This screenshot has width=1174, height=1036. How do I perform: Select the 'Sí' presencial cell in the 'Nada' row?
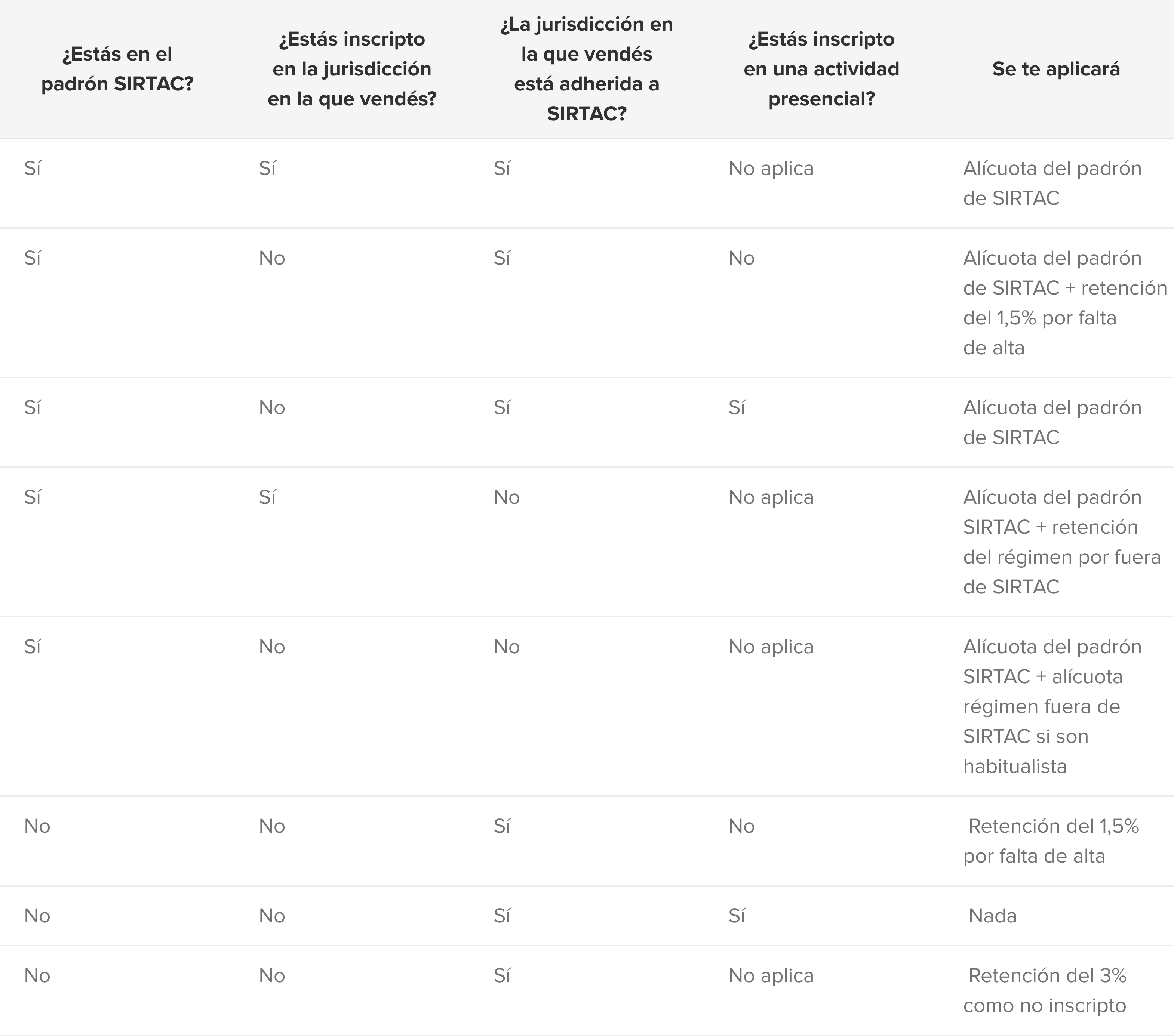tap(736, 915)
